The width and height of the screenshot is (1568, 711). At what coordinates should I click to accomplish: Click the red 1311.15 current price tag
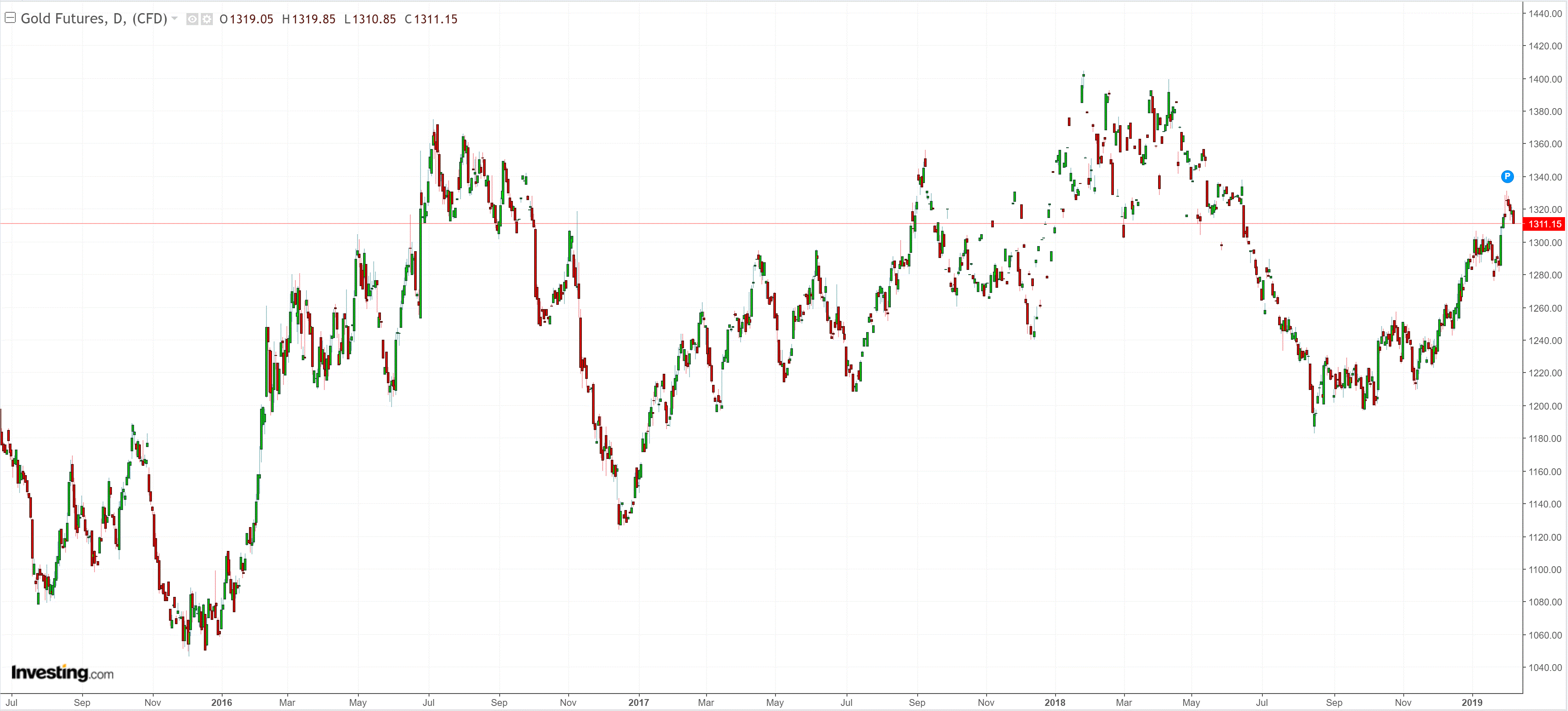point(1544,224)
